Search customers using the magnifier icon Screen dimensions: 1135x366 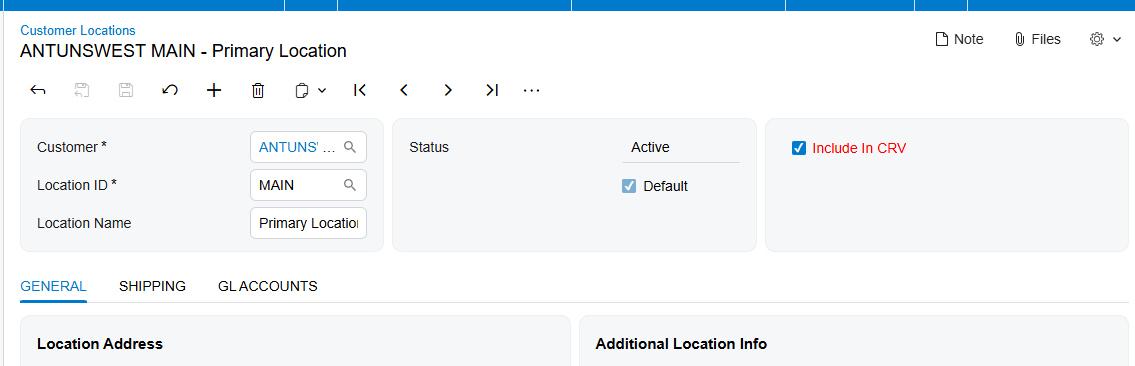point(350,148)
